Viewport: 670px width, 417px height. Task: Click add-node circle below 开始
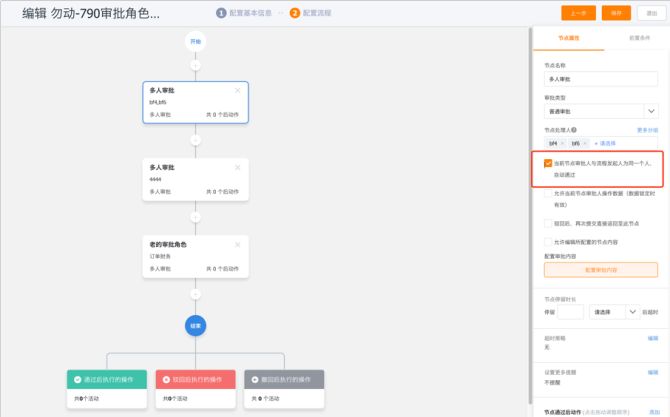point(195,65)
